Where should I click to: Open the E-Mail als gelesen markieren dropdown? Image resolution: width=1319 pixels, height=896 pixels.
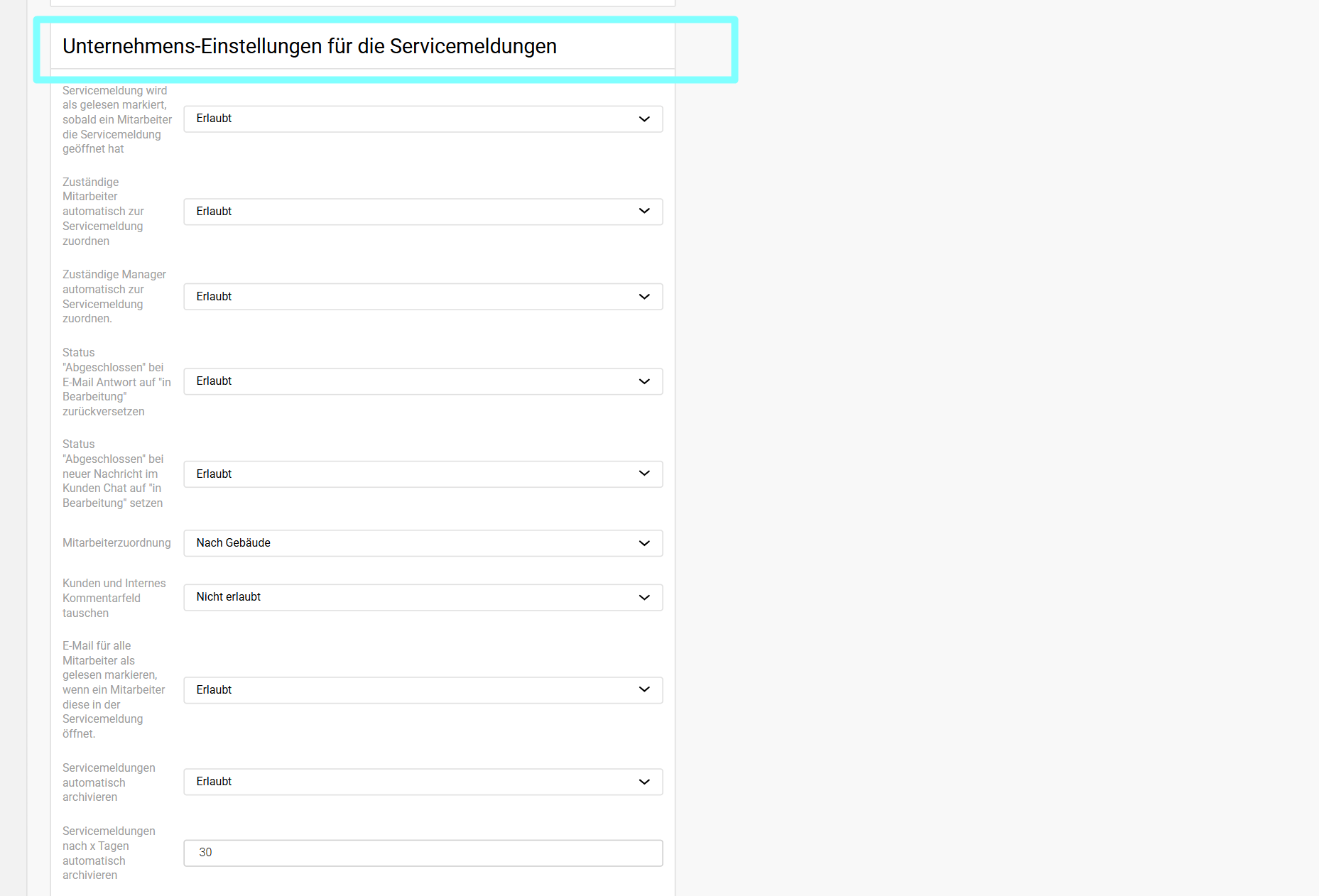point(423,690)
